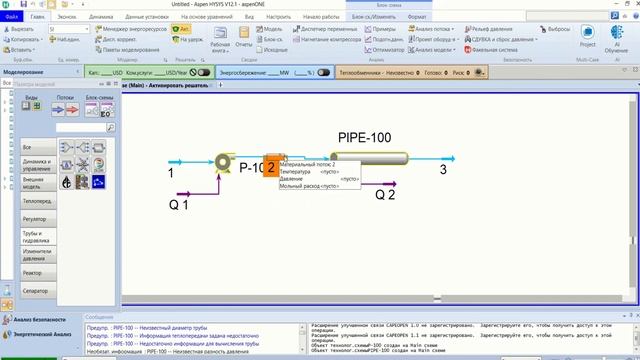Image resolution: width=640 pixels, height=360 pixels.
Task: Put solver На удерж. hold
Action: [x=188, y=40]
